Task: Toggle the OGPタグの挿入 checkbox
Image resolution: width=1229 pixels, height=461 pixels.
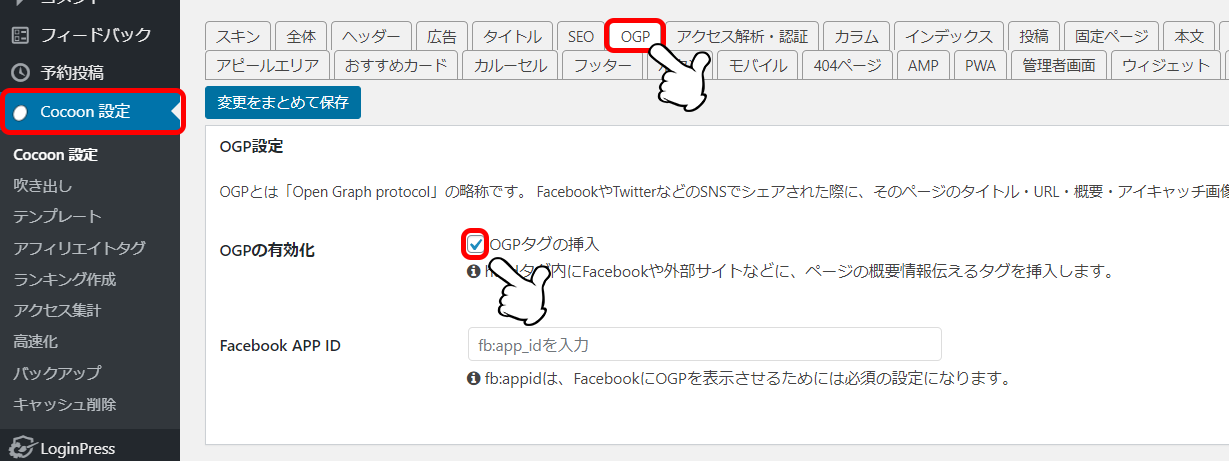Action: 476,243
